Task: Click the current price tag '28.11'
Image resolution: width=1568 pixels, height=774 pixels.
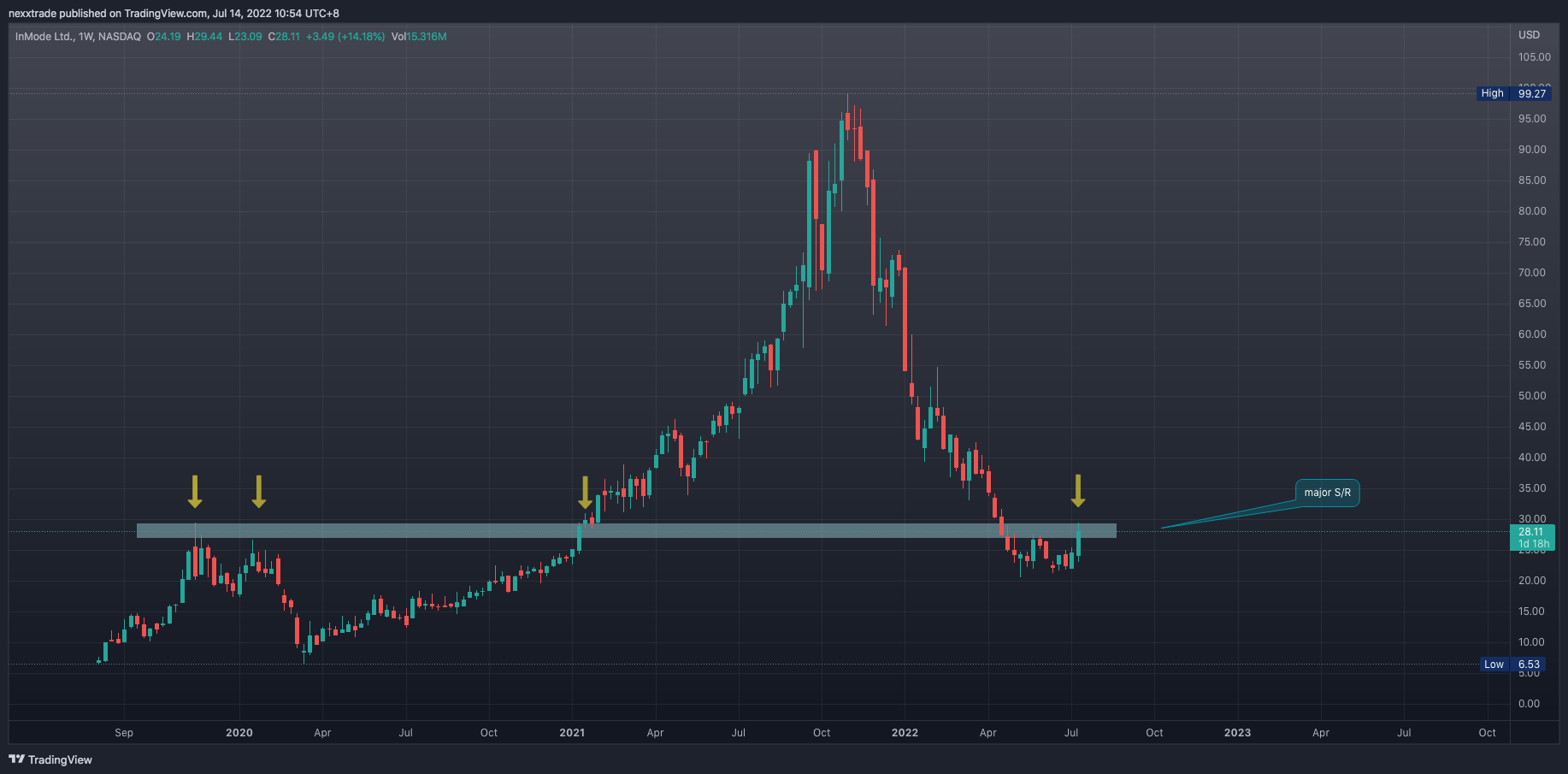Action: pyautogui.click(x=1531, y=532)
